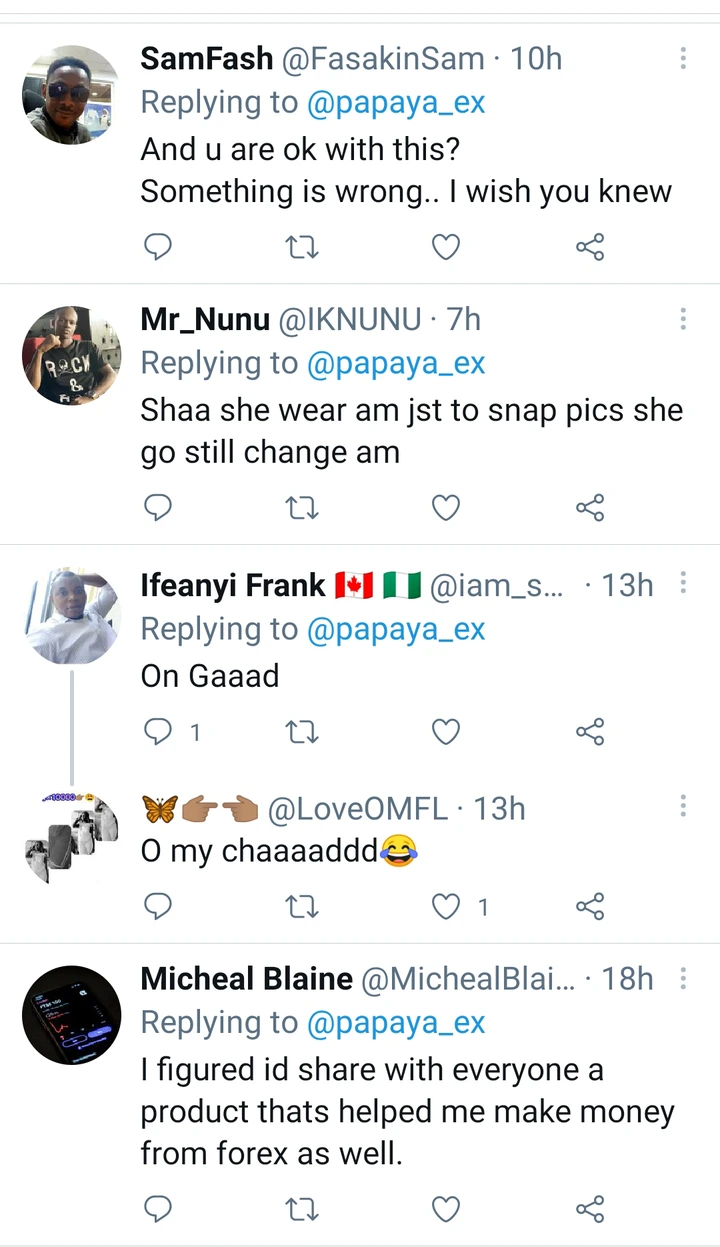Like Mr_Nunu's tweet
The width and height of the screenshot is (720, 1247).
[x=445, y=508]
